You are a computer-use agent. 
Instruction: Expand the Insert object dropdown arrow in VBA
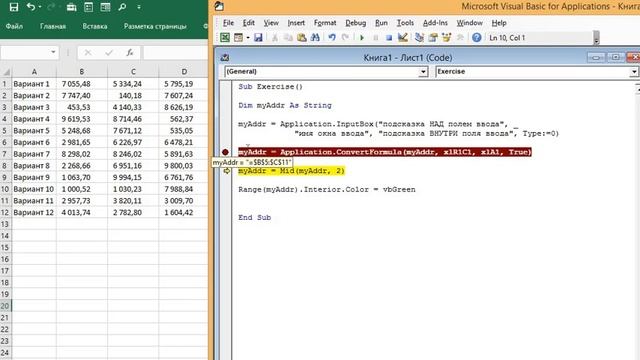pos(247,38)
